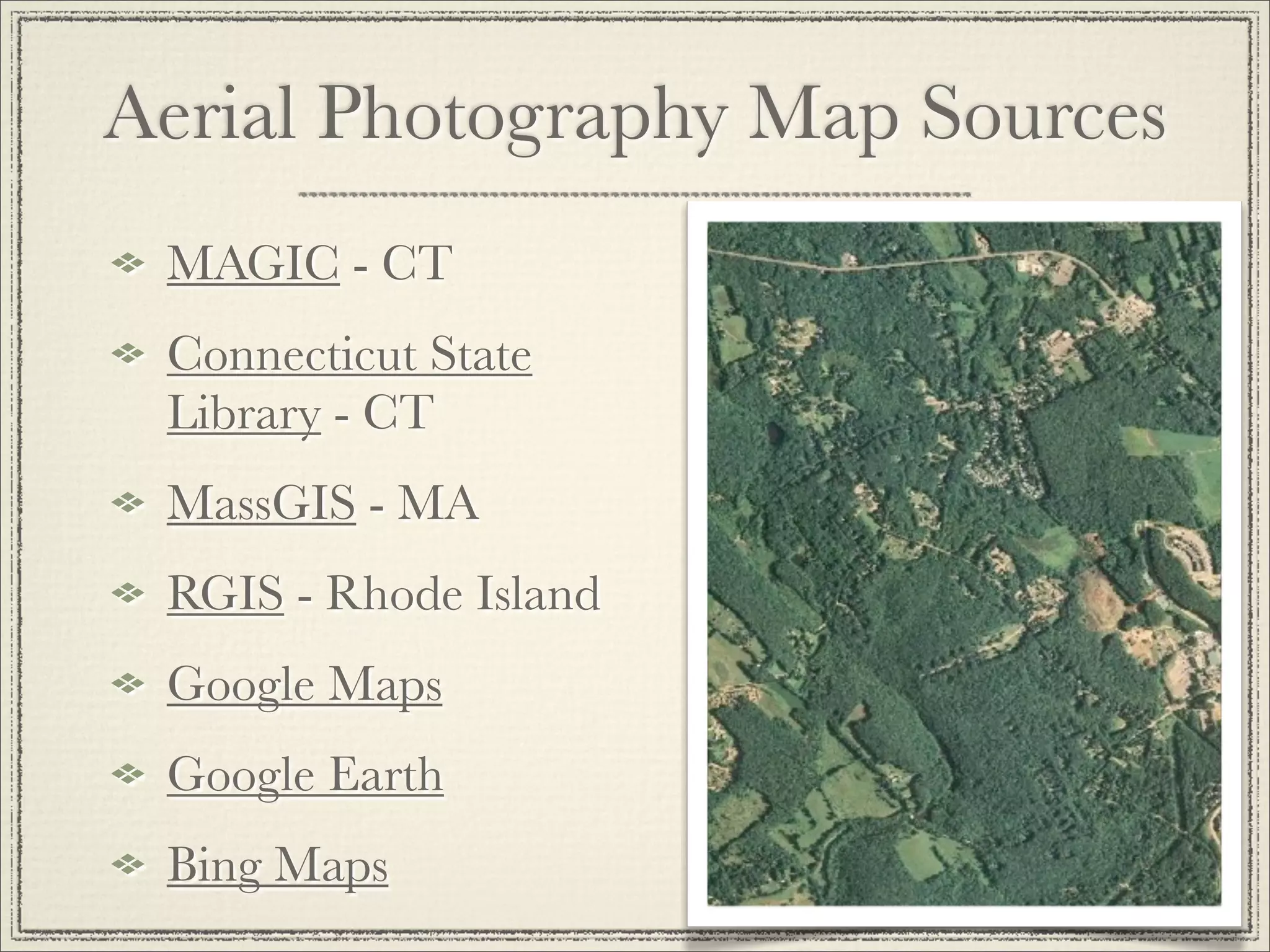Open the MassGIS link
The width and height of the screenshot is (1270, 952).
261,503
